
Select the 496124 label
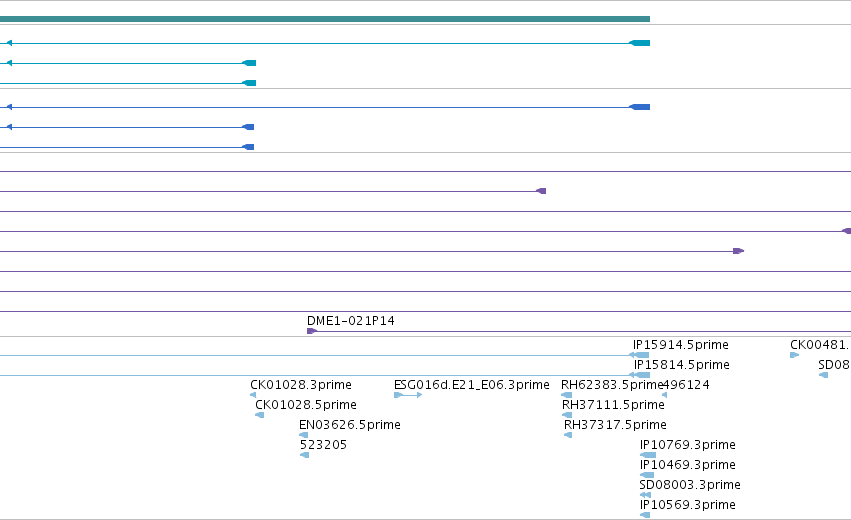(687, 385)
